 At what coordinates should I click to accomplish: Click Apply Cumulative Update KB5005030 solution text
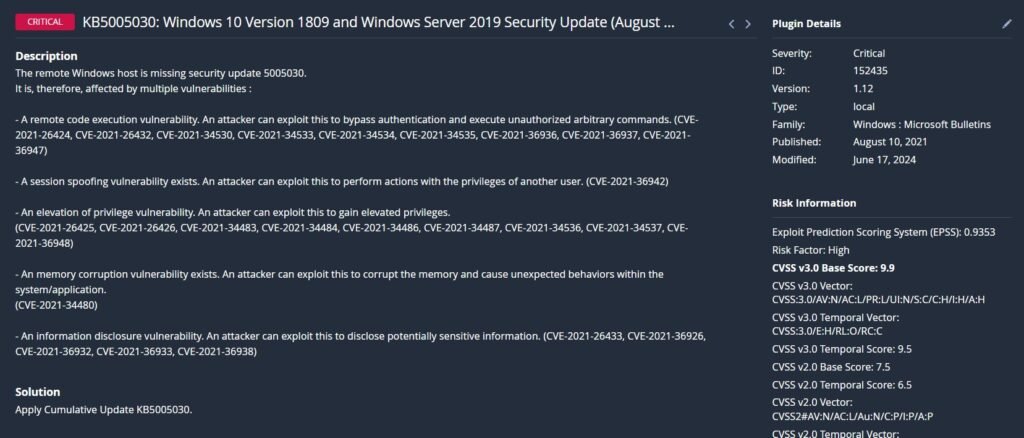pos(103,409)
